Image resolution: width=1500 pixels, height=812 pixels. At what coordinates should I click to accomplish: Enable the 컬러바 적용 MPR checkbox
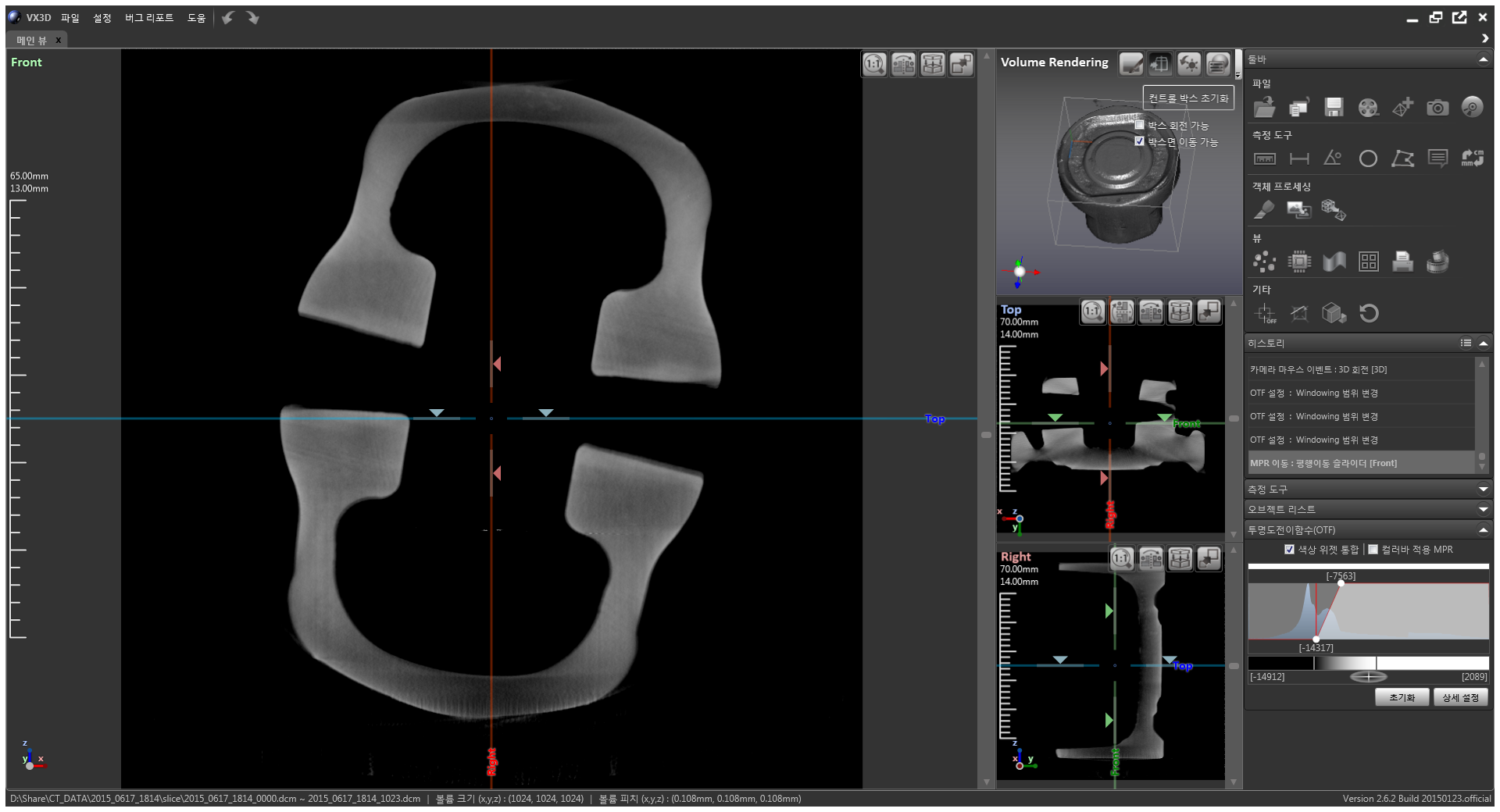[1373, 549]
